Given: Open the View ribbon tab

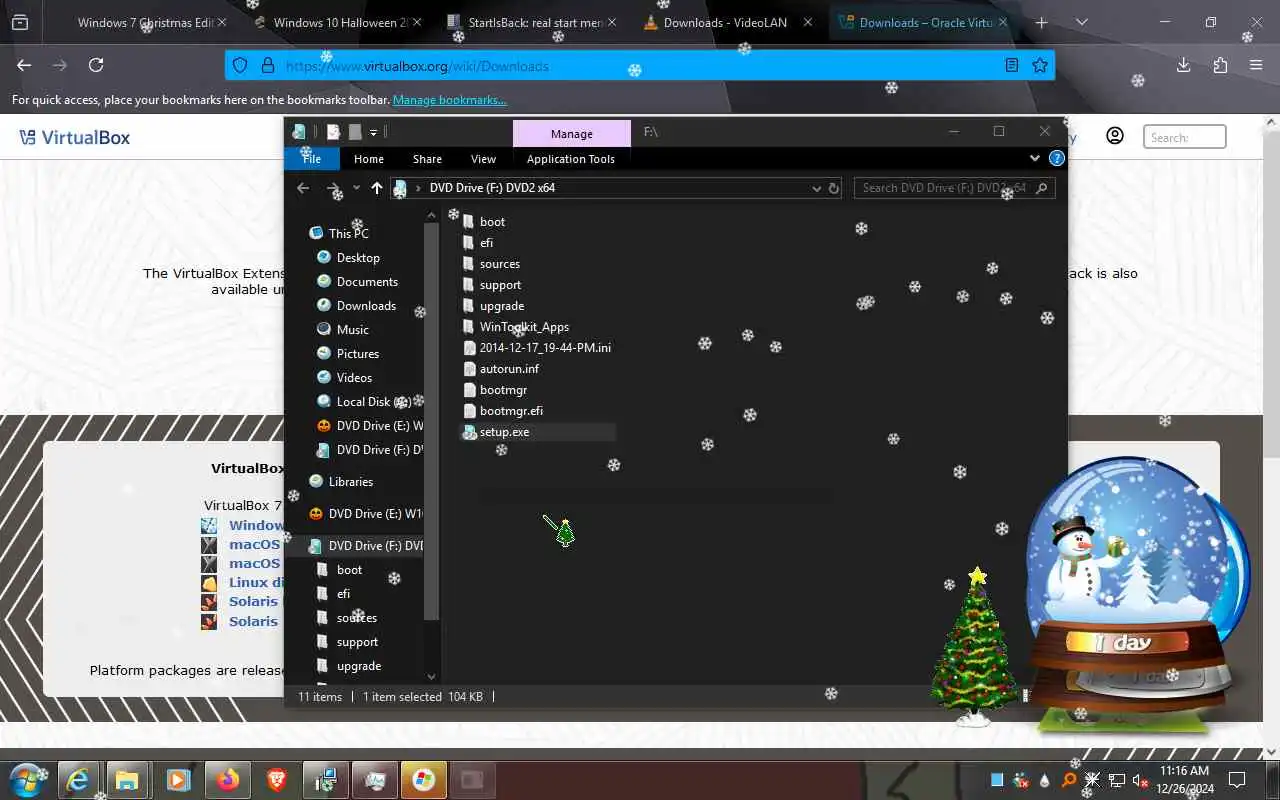Looking at the screenshot, I should (x=483, y=159).
